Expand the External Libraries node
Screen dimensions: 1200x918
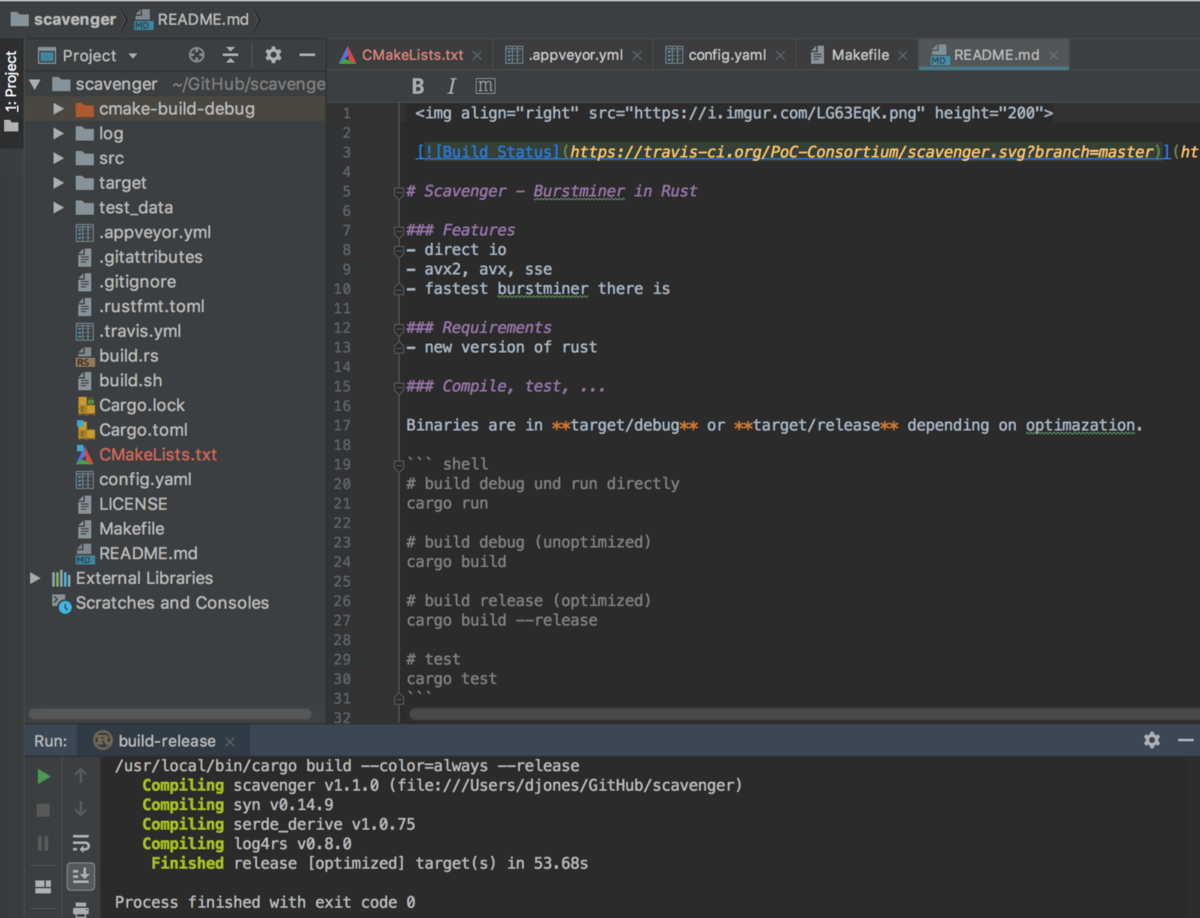36,578
